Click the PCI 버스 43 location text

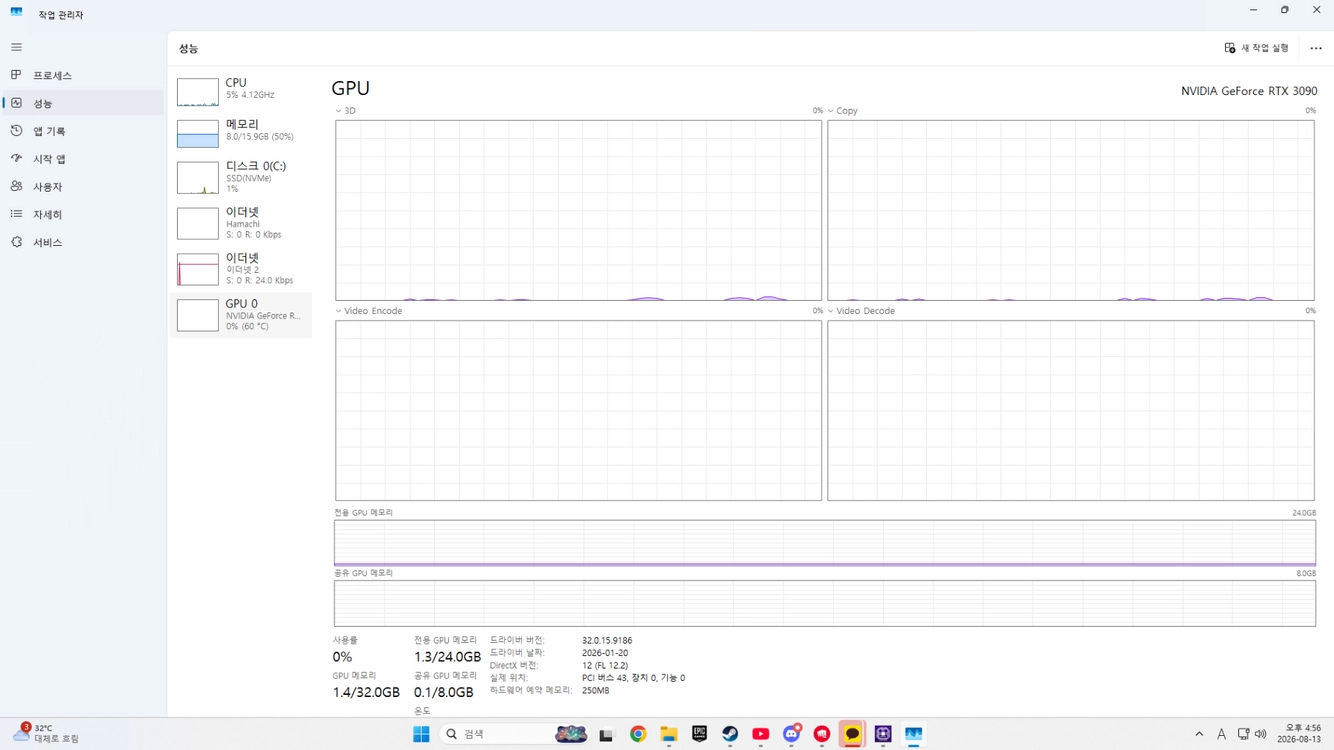(x=634, y=678)
